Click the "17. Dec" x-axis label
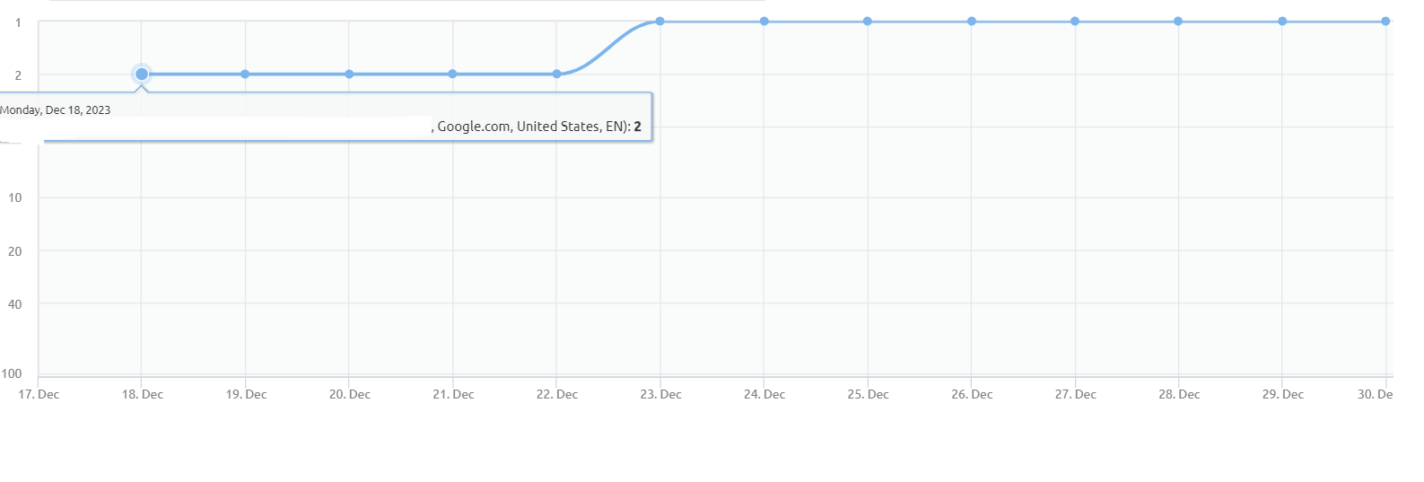Viewport: 1424px width, 482px height. click(39, 394)
